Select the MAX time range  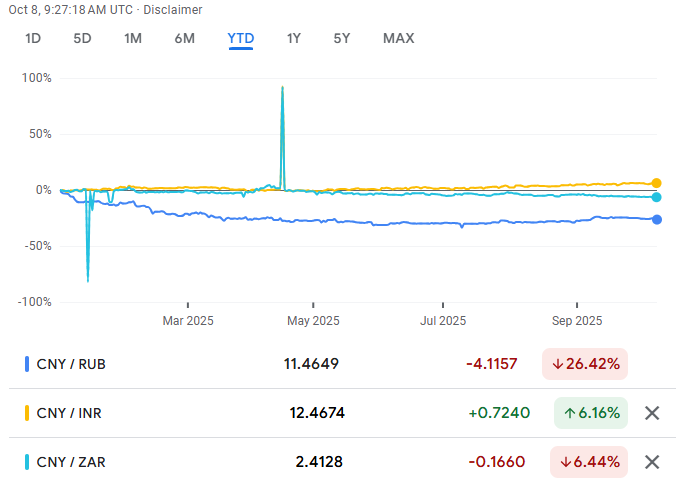pyautogui.click(x=398, y=39)
